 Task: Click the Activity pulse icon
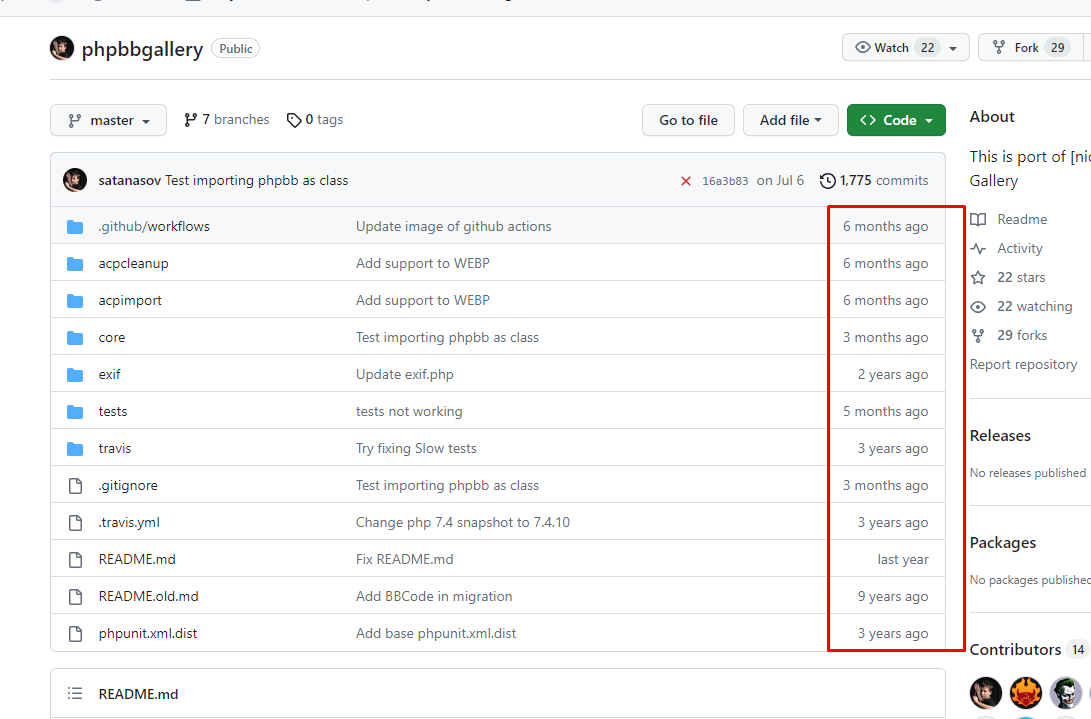pyautogui.click(x=978, y=248)
